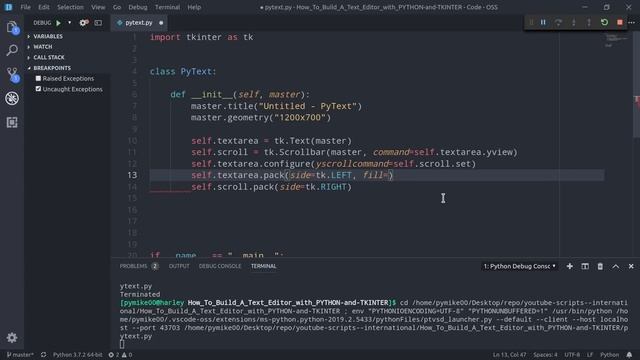Open the Manage gear at sidebar bottom
640x360 pixels.
click(12, 338)
